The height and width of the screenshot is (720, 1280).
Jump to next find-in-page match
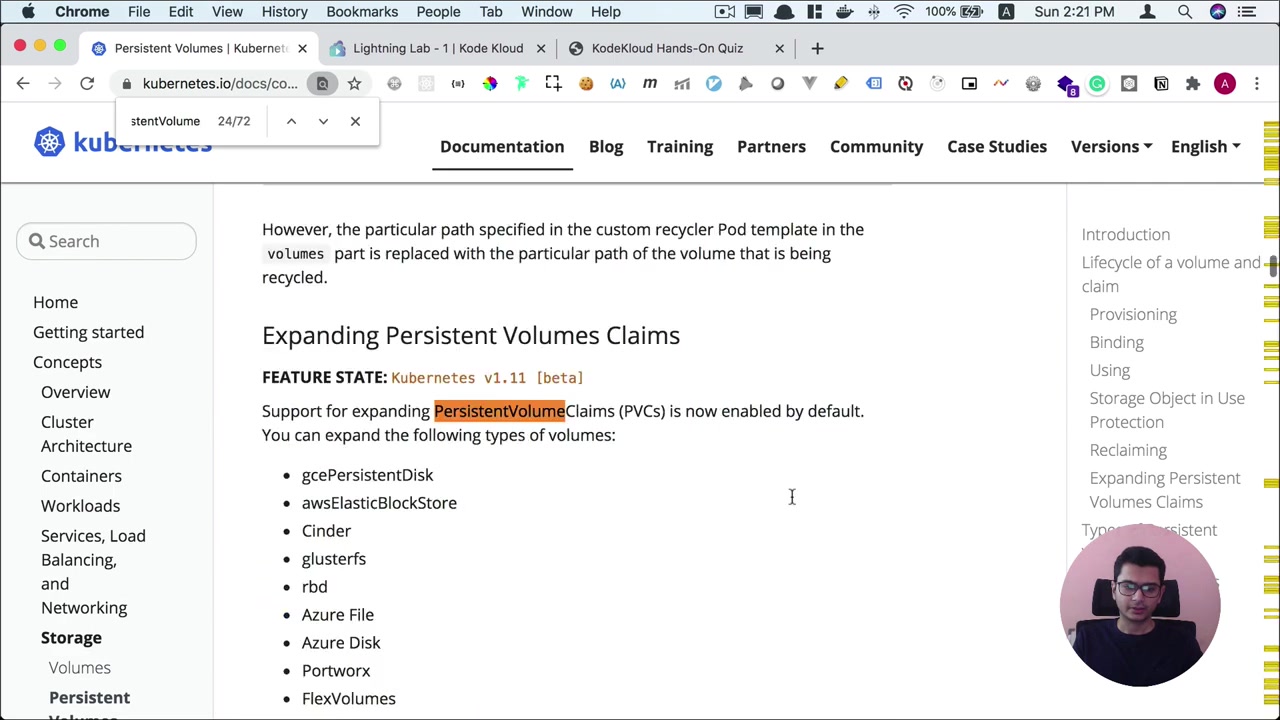pyautogui.click(x=323, y=121)
